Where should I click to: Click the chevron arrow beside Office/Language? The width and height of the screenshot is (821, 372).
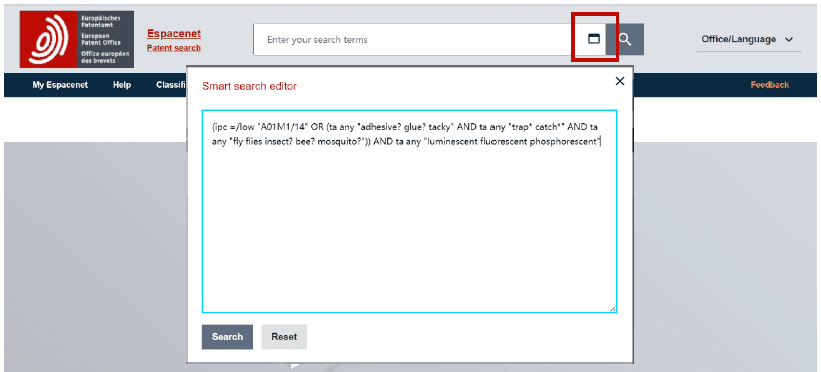(789, 40)
